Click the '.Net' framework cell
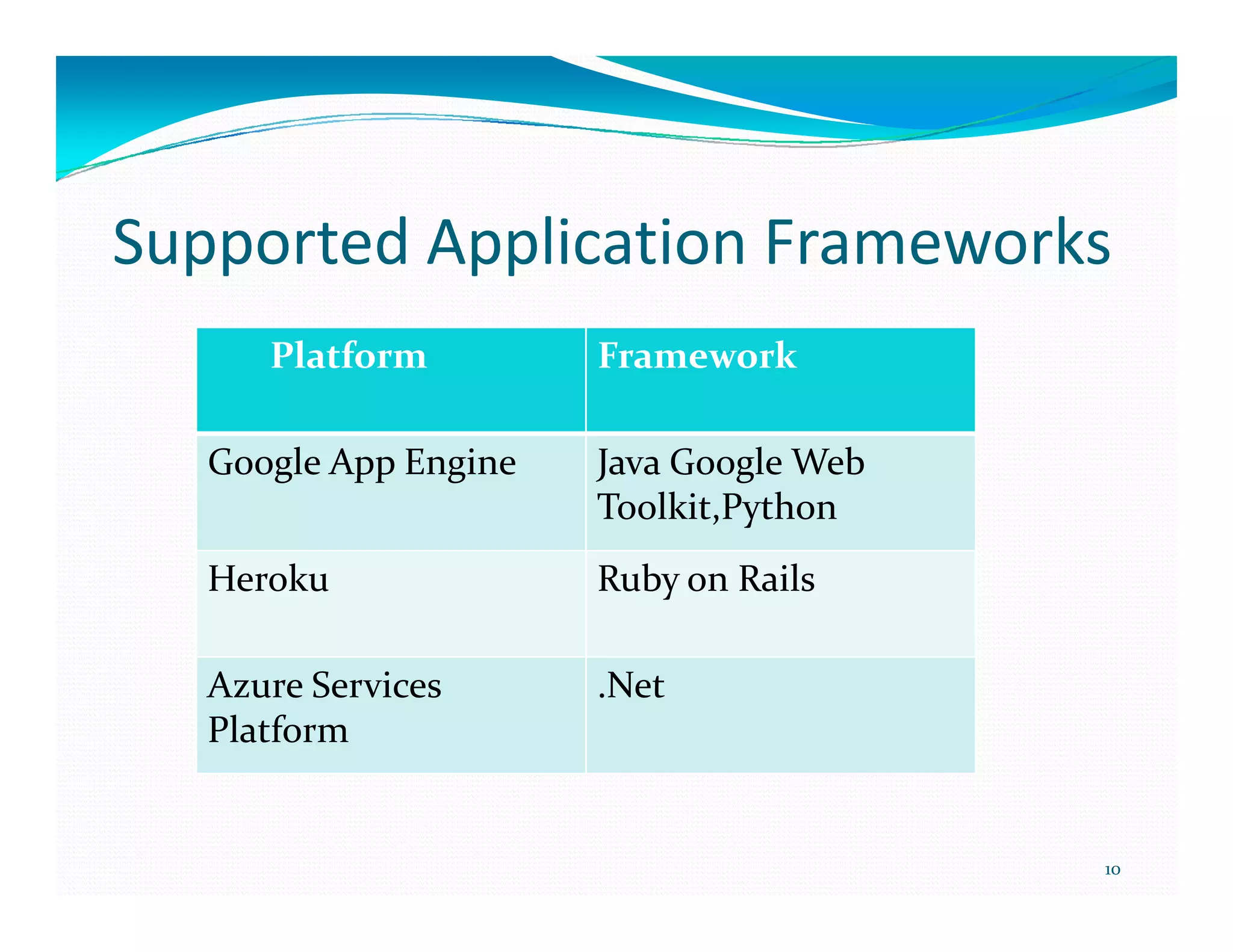 [x=631, y=685]
